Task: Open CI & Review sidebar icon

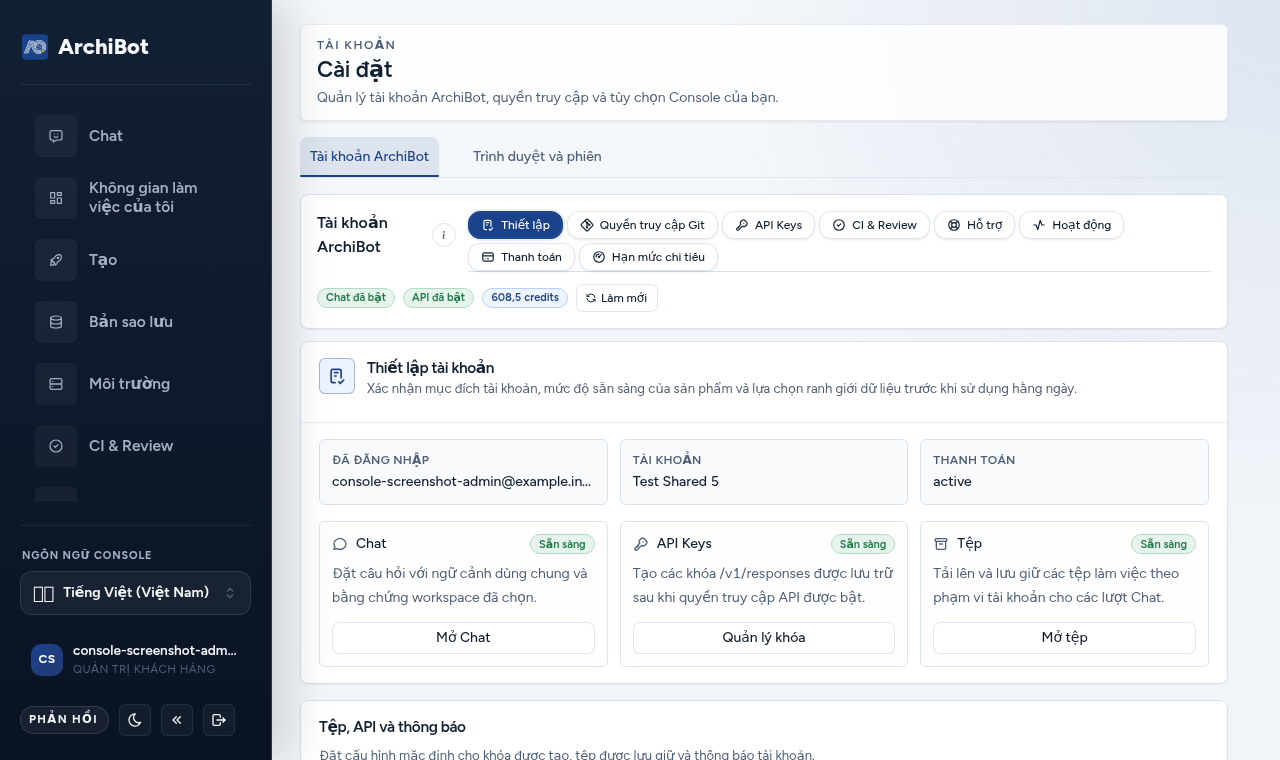Action: click(56, 446)
